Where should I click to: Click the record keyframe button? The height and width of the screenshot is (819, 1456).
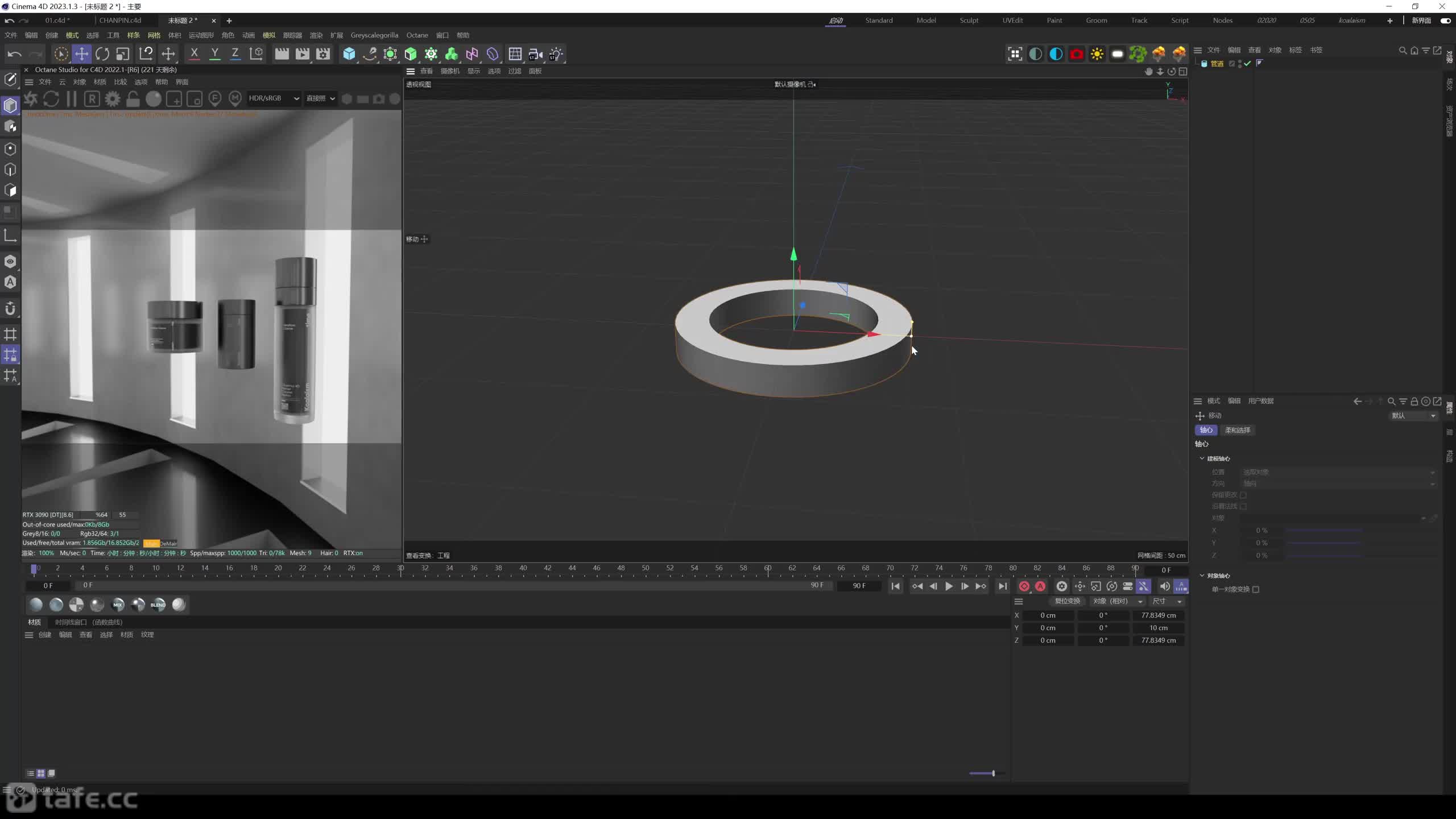coord(1024,586)
